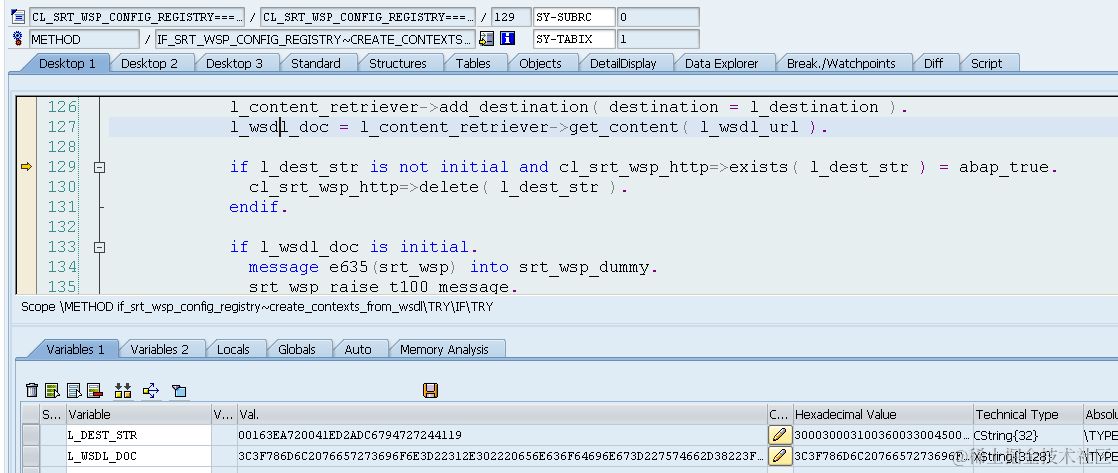Click the value 00163EA720041ED2ADC6794727244119

tap(350, 435)
